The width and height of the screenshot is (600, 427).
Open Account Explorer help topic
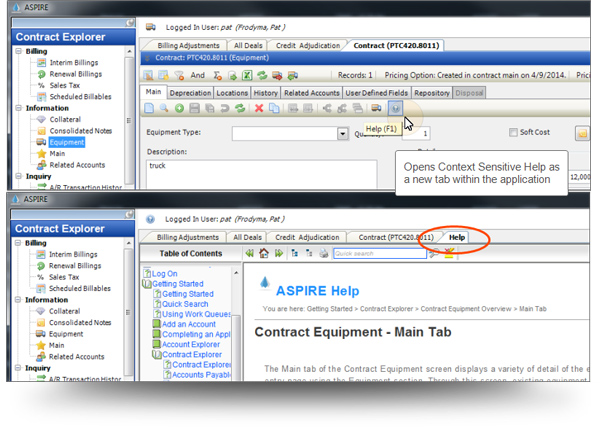[x=191, y=344]
